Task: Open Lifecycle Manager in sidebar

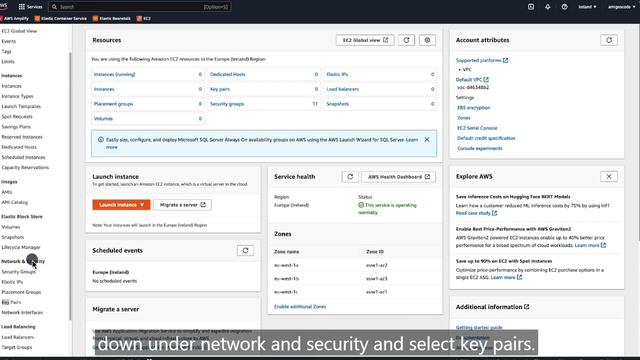Action: click(x=21, y=247)
